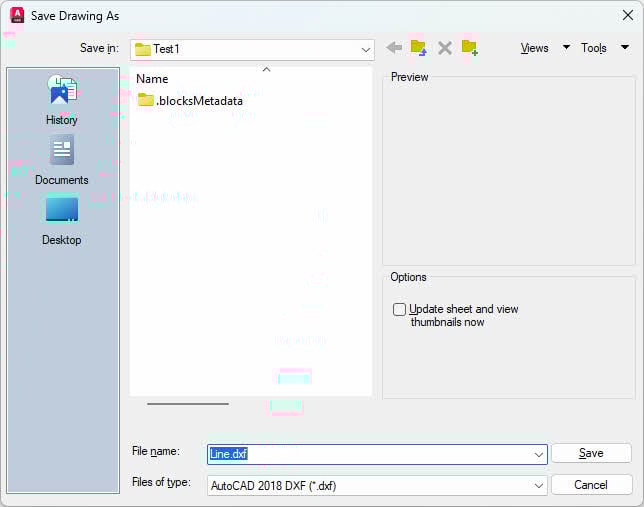644x507 pixels.
Task: Enable Update sheet and view thumbnails now
Action: click(x=399, y=309)
